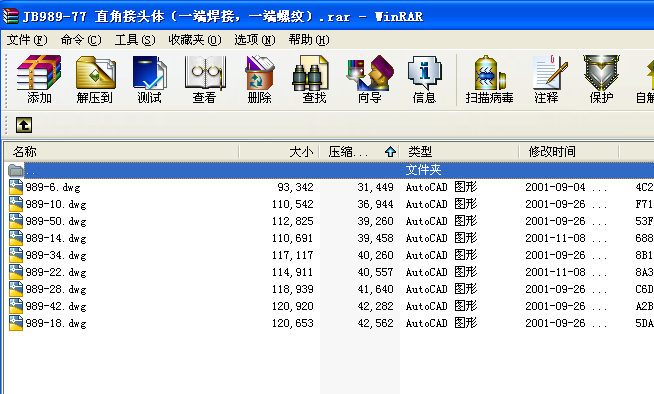Screen dimensions: 654x394
Task: Click date 2001-11-08 in 989-14.dwg row
Action: pos(555,238)
